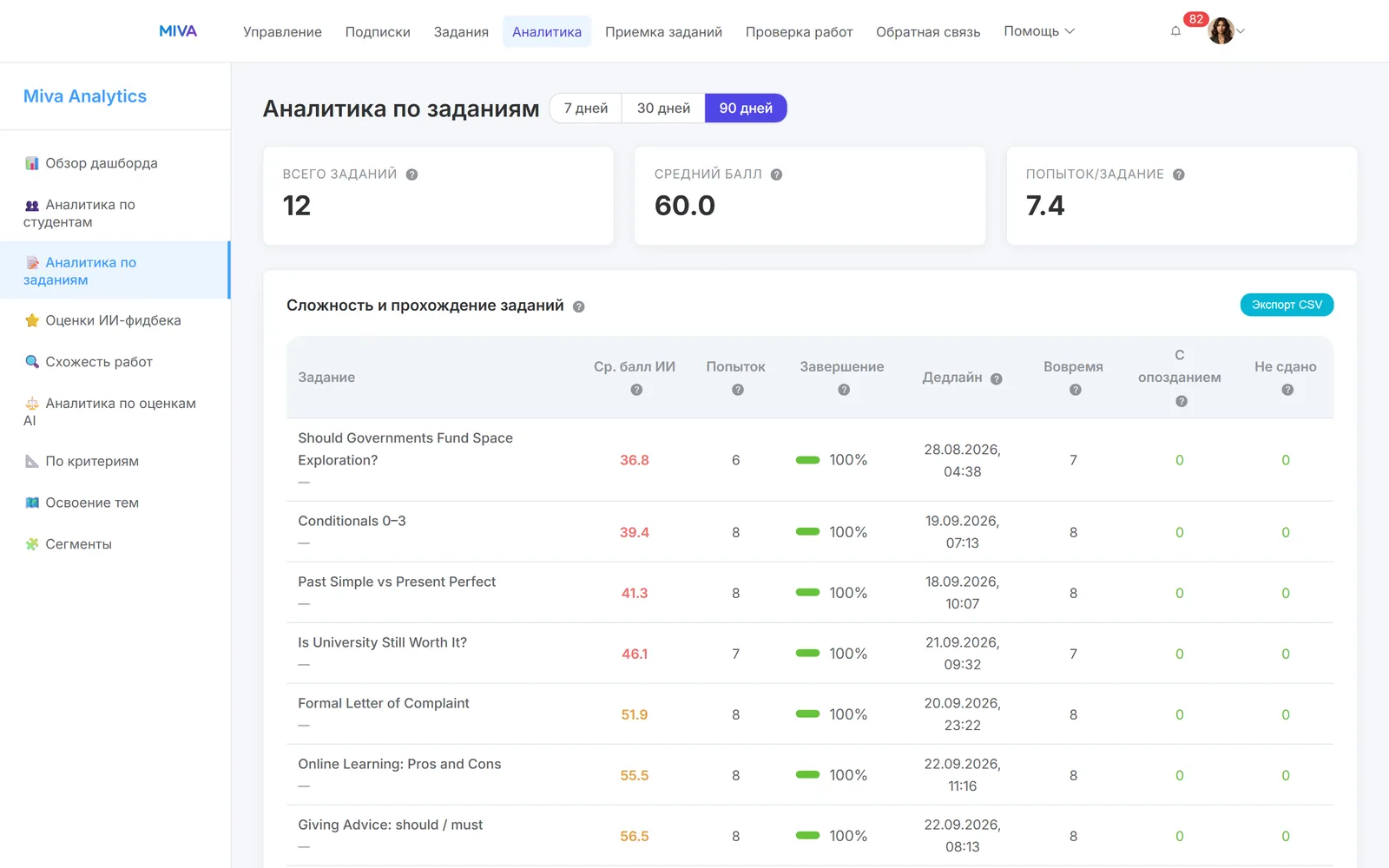Open the notifications bell icon
This screenshot has width=1389, height=868.
click(x=1175, y=31)
